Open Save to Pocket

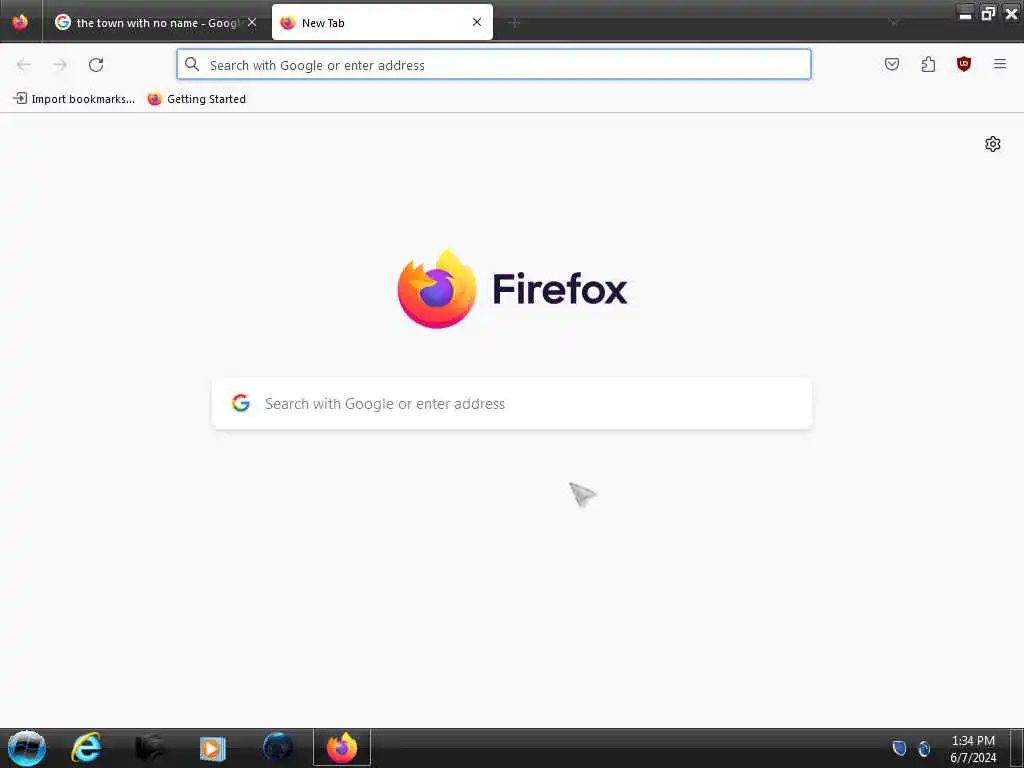pyautogui.click(x=892, y=64)
